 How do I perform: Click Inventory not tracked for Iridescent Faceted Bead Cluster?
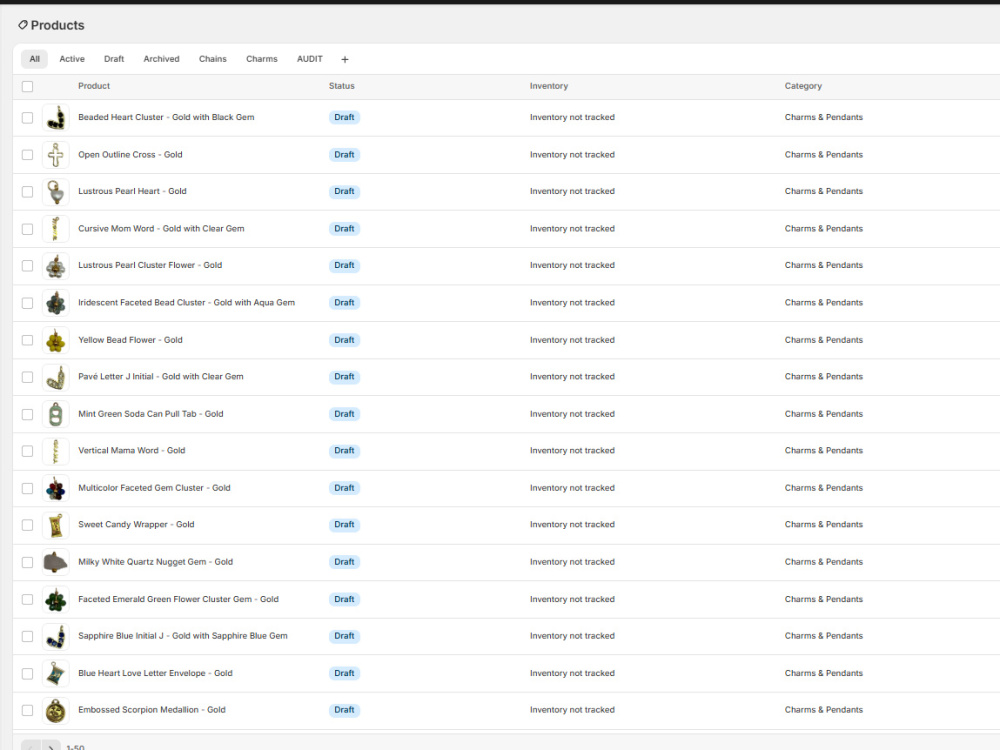click(x=572, y=303)
